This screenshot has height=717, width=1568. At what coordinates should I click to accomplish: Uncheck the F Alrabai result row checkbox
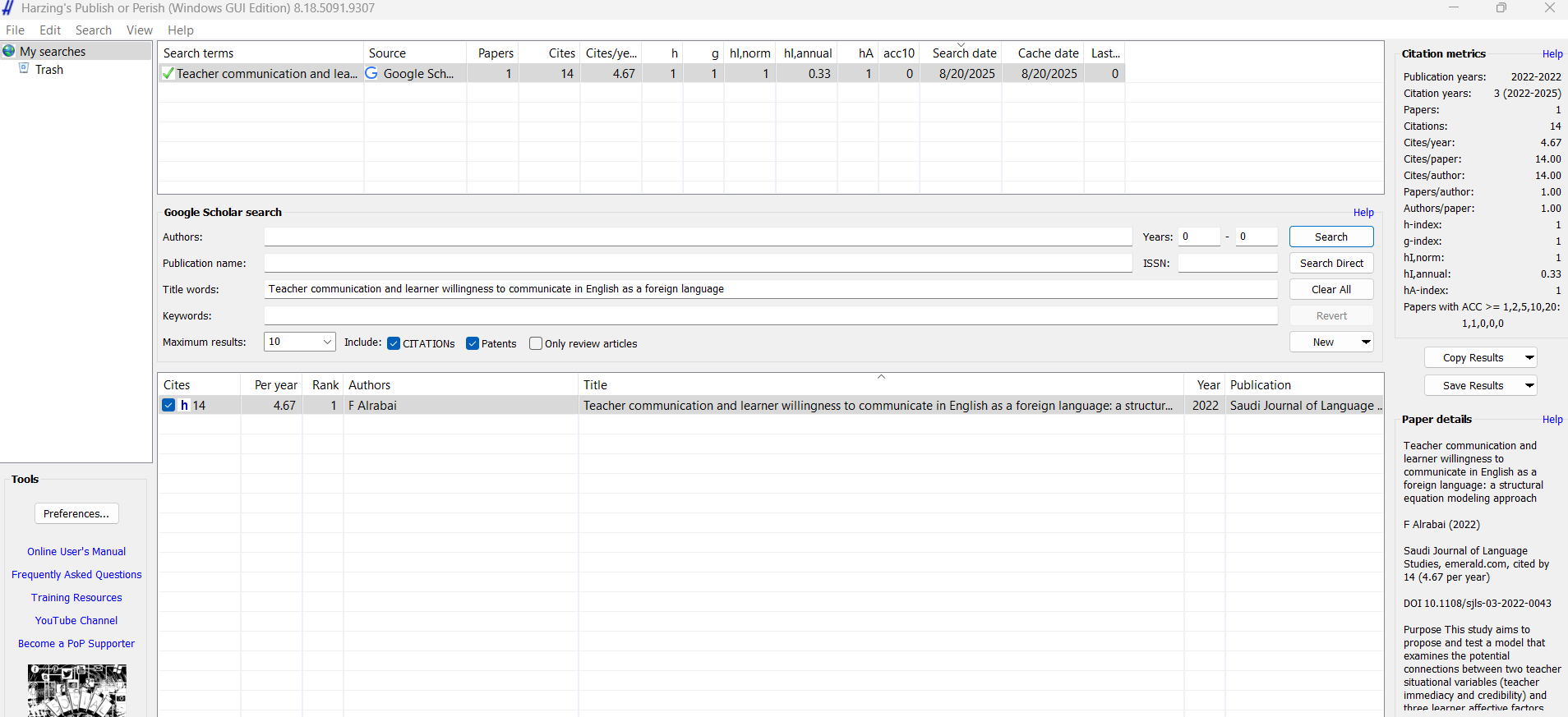coord(168,405)
